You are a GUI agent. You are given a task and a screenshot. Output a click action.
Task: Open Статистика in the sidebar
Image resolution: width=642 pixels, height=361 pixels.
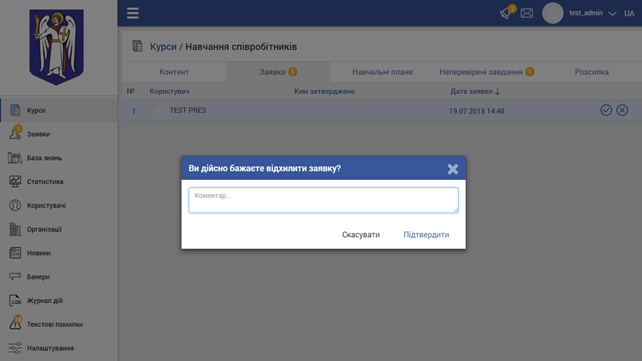click(x=45, y=182)
